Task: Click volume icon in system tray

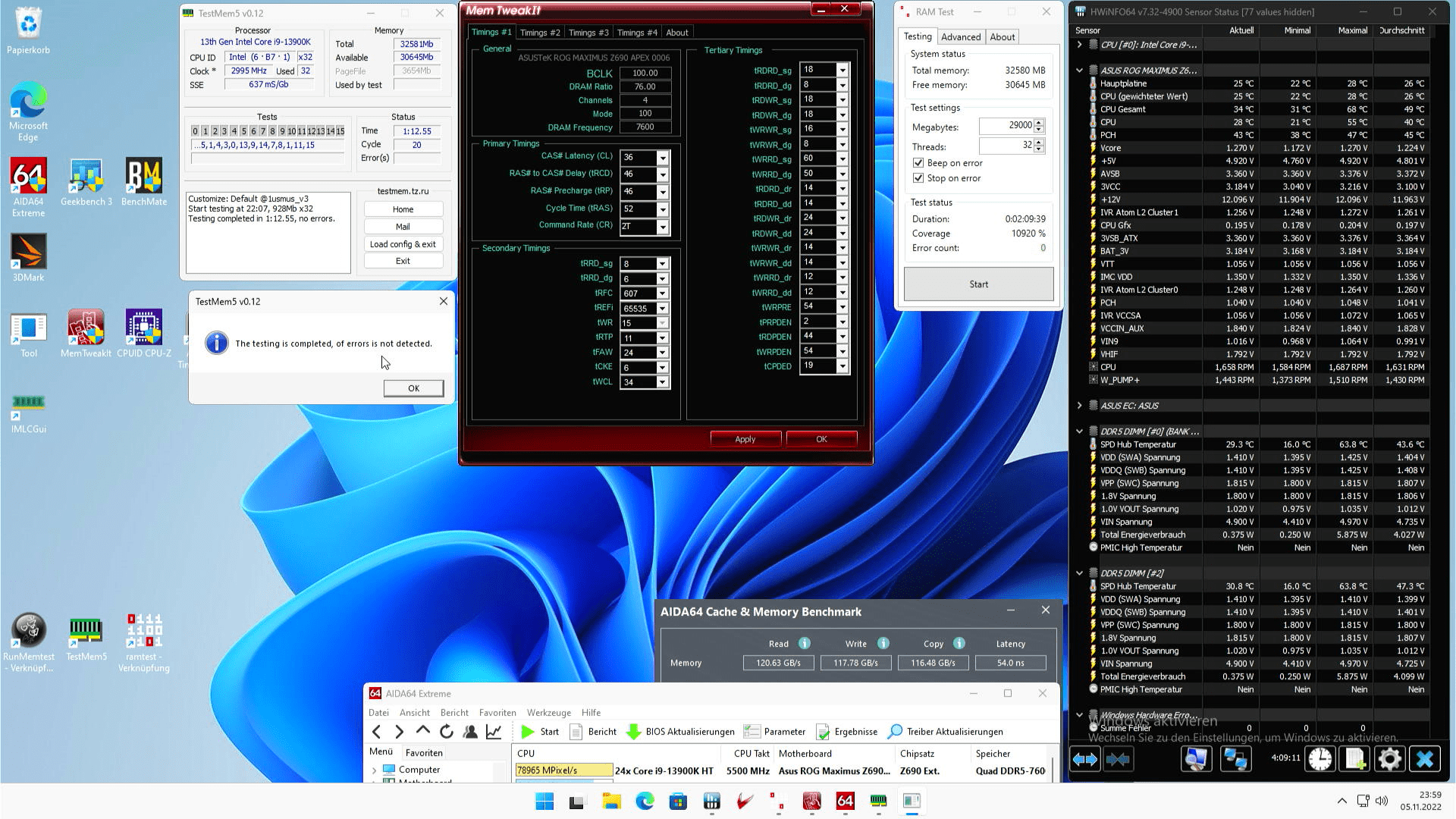Action: 1382,801
